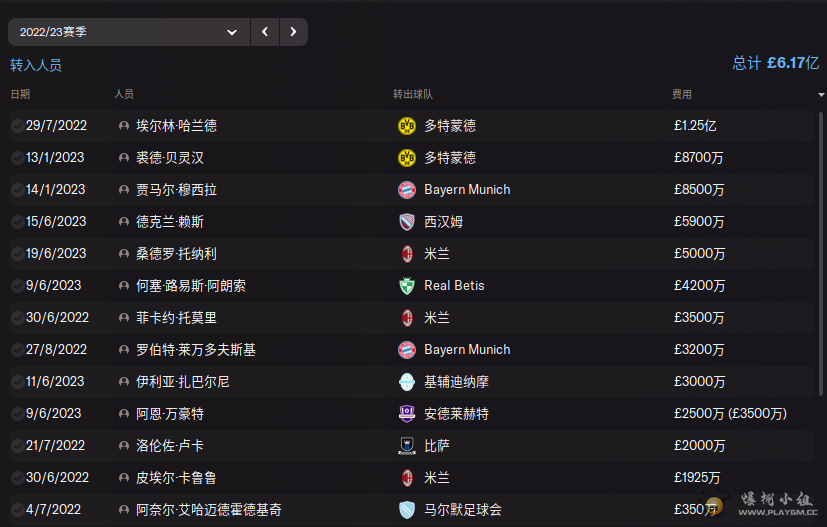The height and width of the screenshot is (527, 827).
Task: Toggle check circle for 29/7/2022 transfer
Action: pyautogui.click(x=18, y=126)
